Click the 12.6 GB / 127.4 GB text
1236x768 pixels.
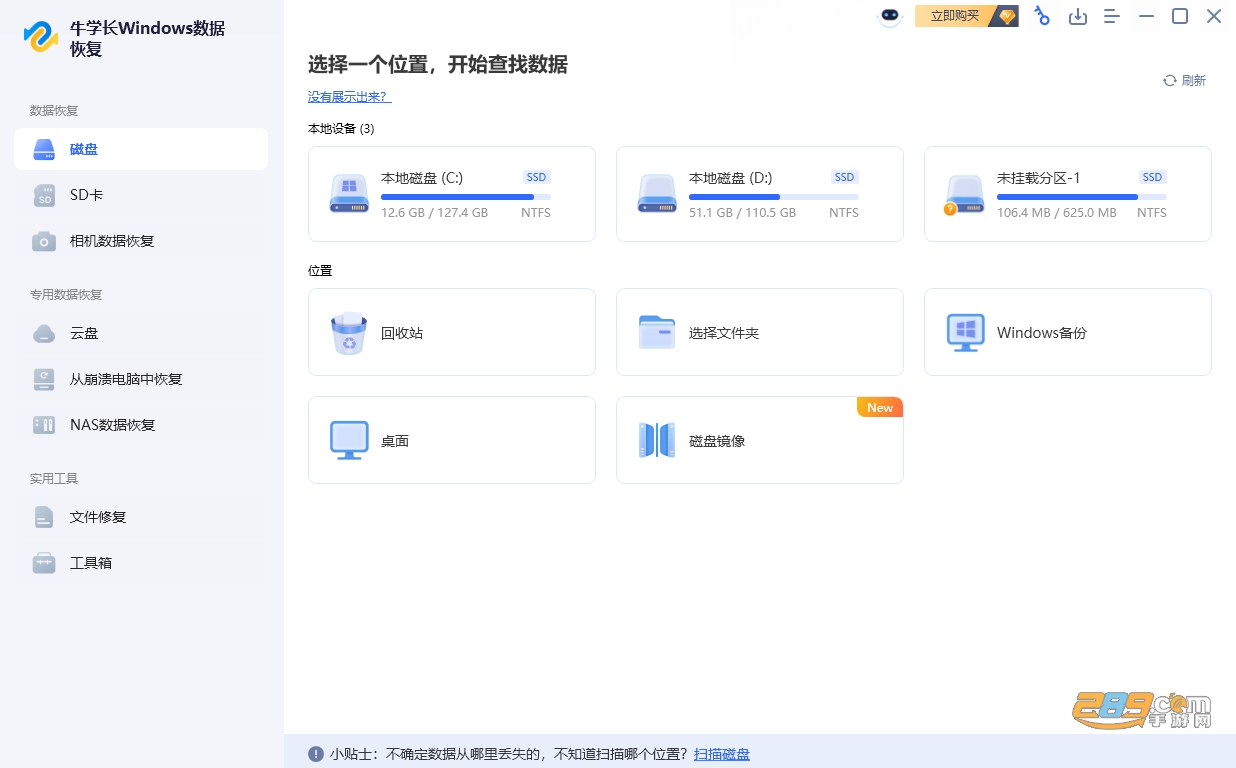(434, 213)
